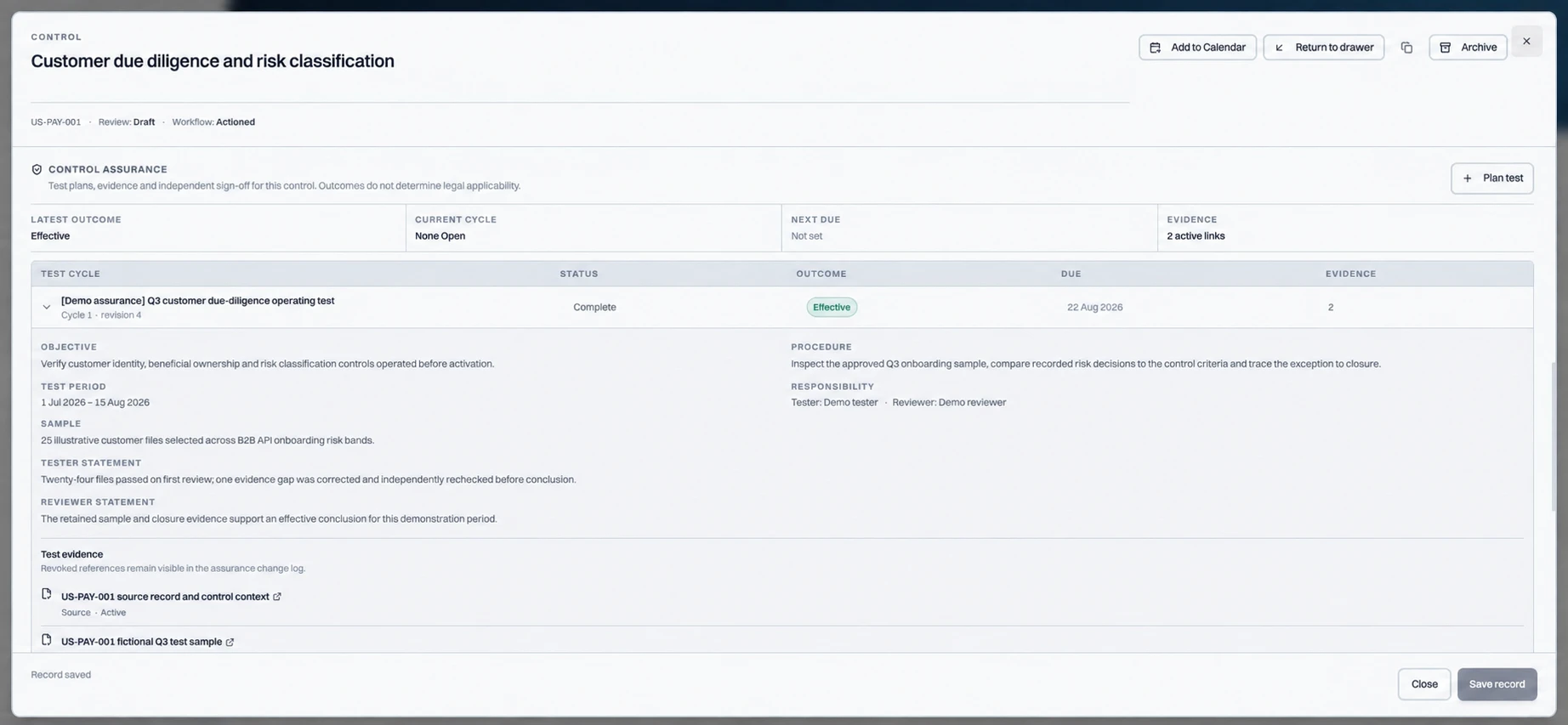
Task: Click external-link icon next to source record
Action: pos(277,597)
